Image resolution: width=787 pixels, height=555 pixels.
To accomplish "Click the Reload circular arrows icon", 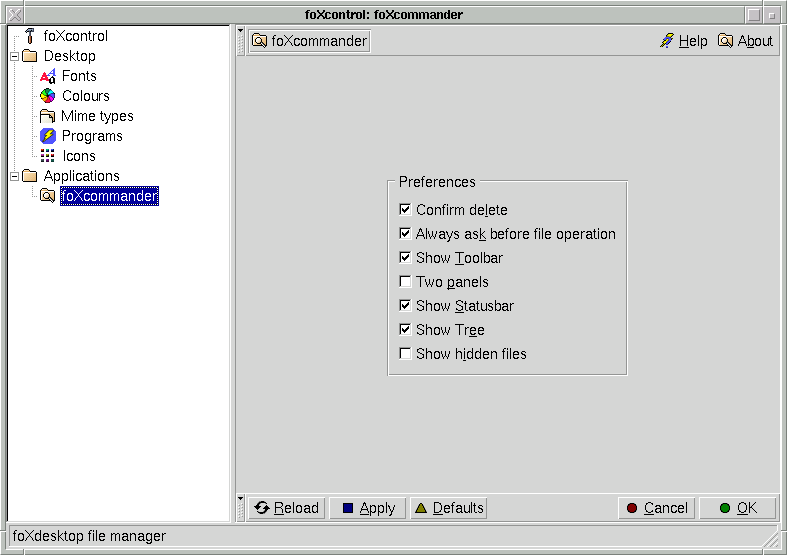I will pyautogui.click(x=261, y=508).
